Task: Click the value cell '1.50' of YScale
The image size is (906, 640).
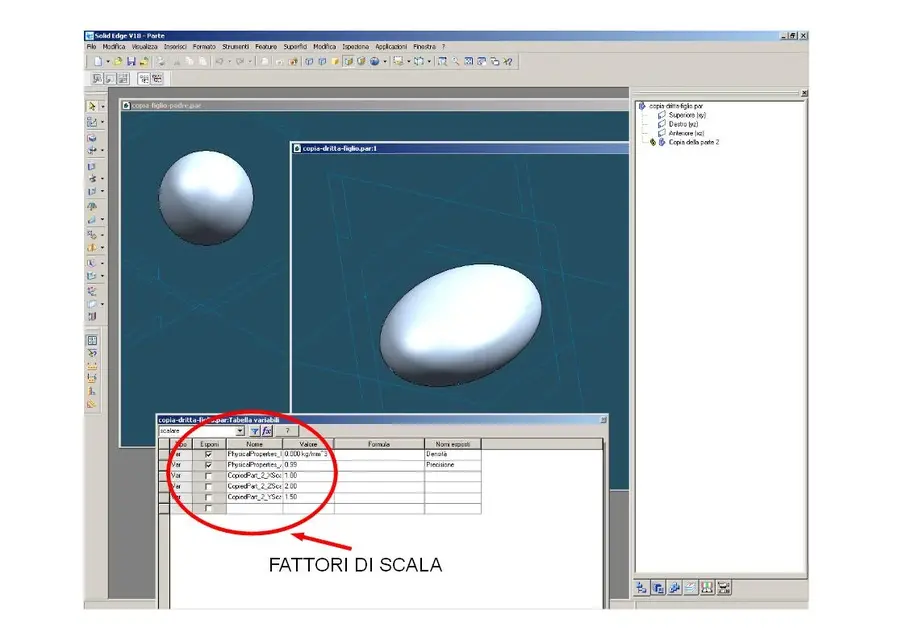Action: pyautogui.click(x=309, y=497)
